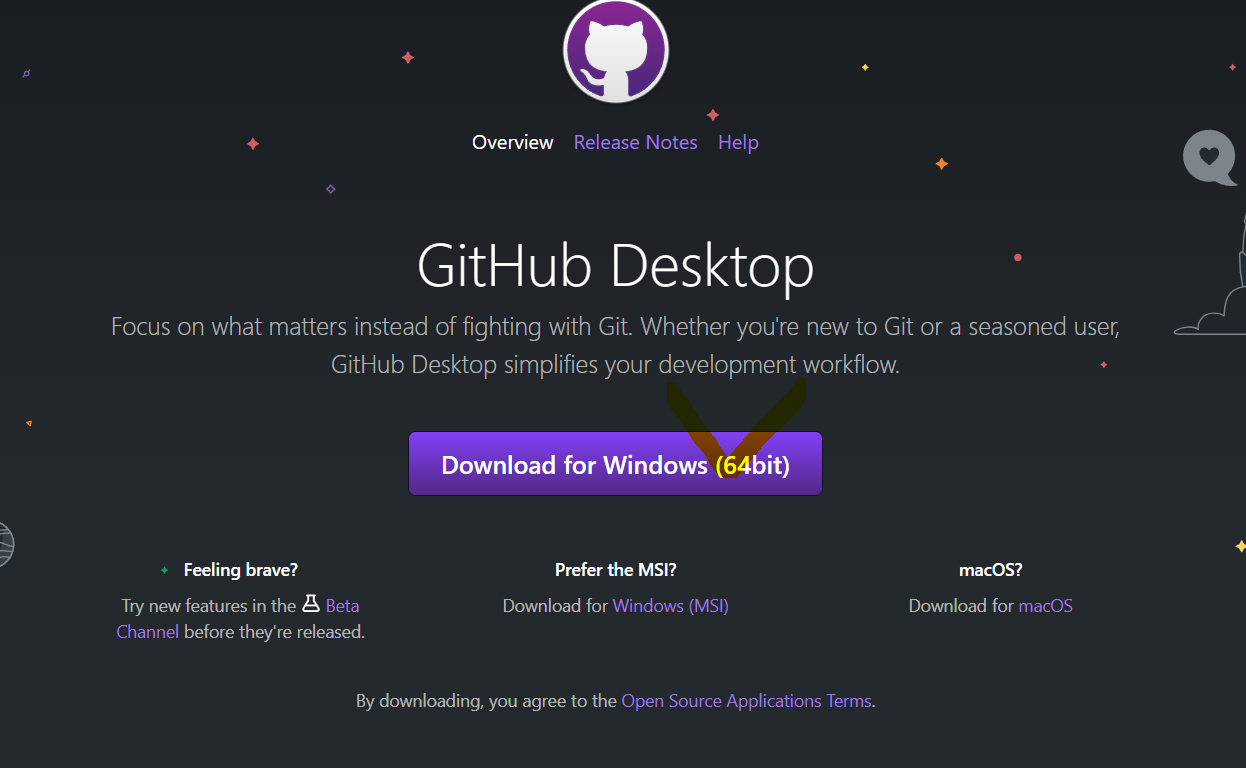The image size is (1246, 768).
Task: Click Download for Windows (64bit) button
Action: click(615, 464)
